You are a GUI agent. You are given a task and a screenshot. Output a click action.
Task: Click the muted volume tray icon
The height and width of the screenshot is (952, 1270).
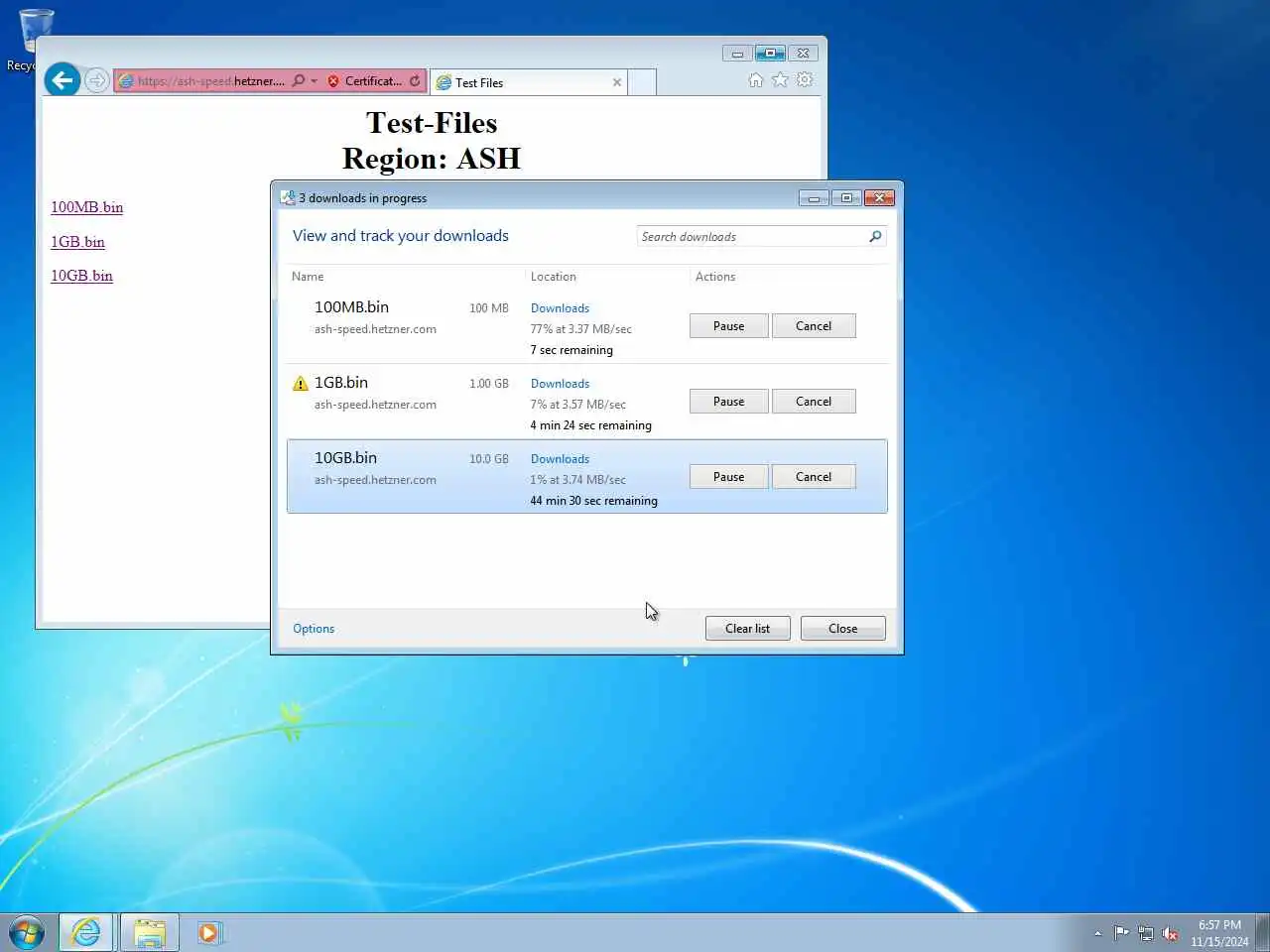[x=1171, y=933]
